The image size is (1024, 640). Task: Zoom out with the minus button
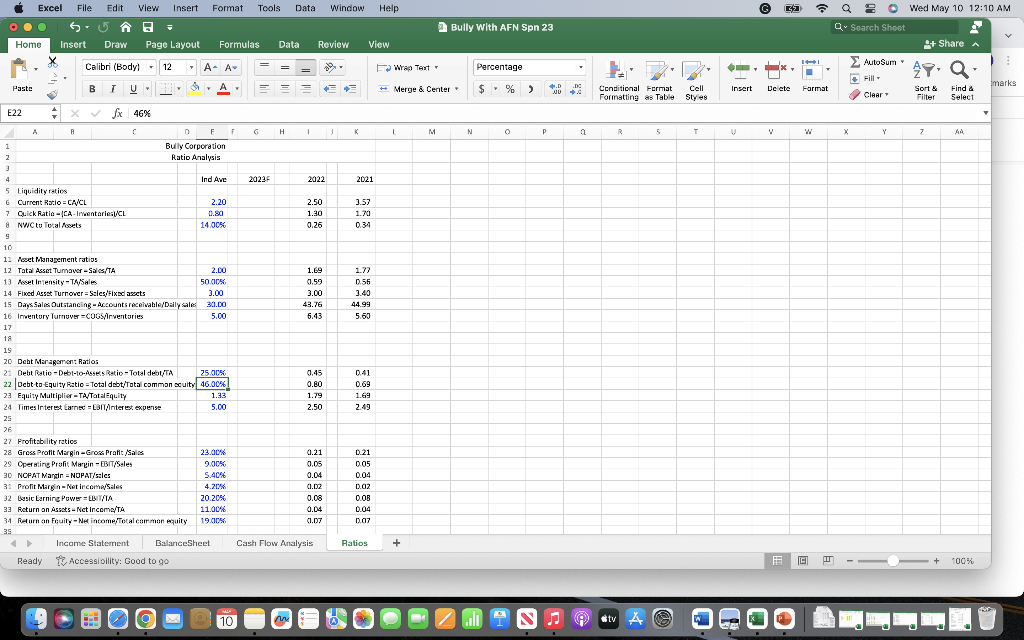coord(850,561)
